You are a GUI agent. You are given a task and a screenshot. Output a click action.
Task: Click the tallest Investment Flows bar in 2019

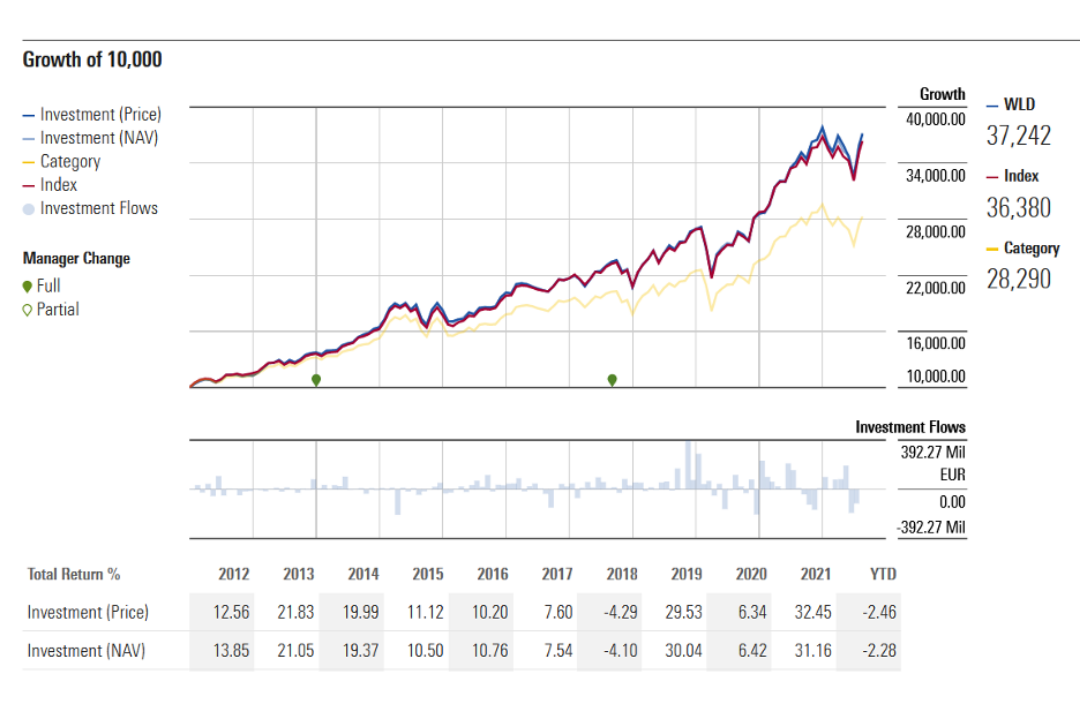point(688,465)
